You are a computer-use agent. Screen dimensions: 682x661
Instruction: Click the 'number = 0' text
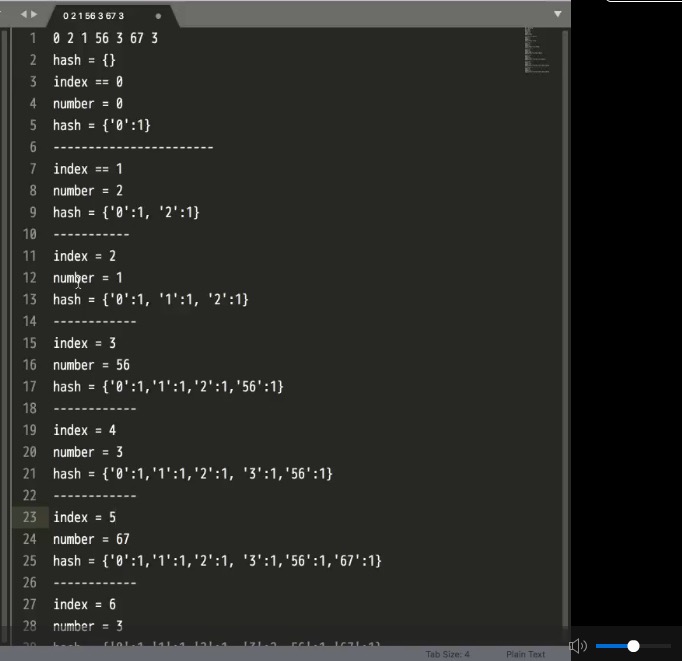[x=88, y=103]
